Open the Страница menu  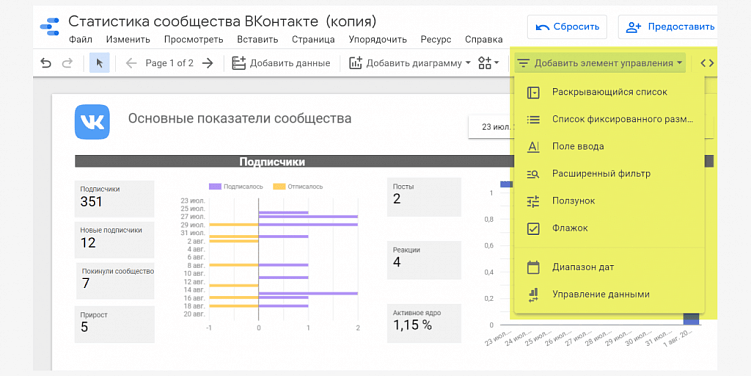313,40
